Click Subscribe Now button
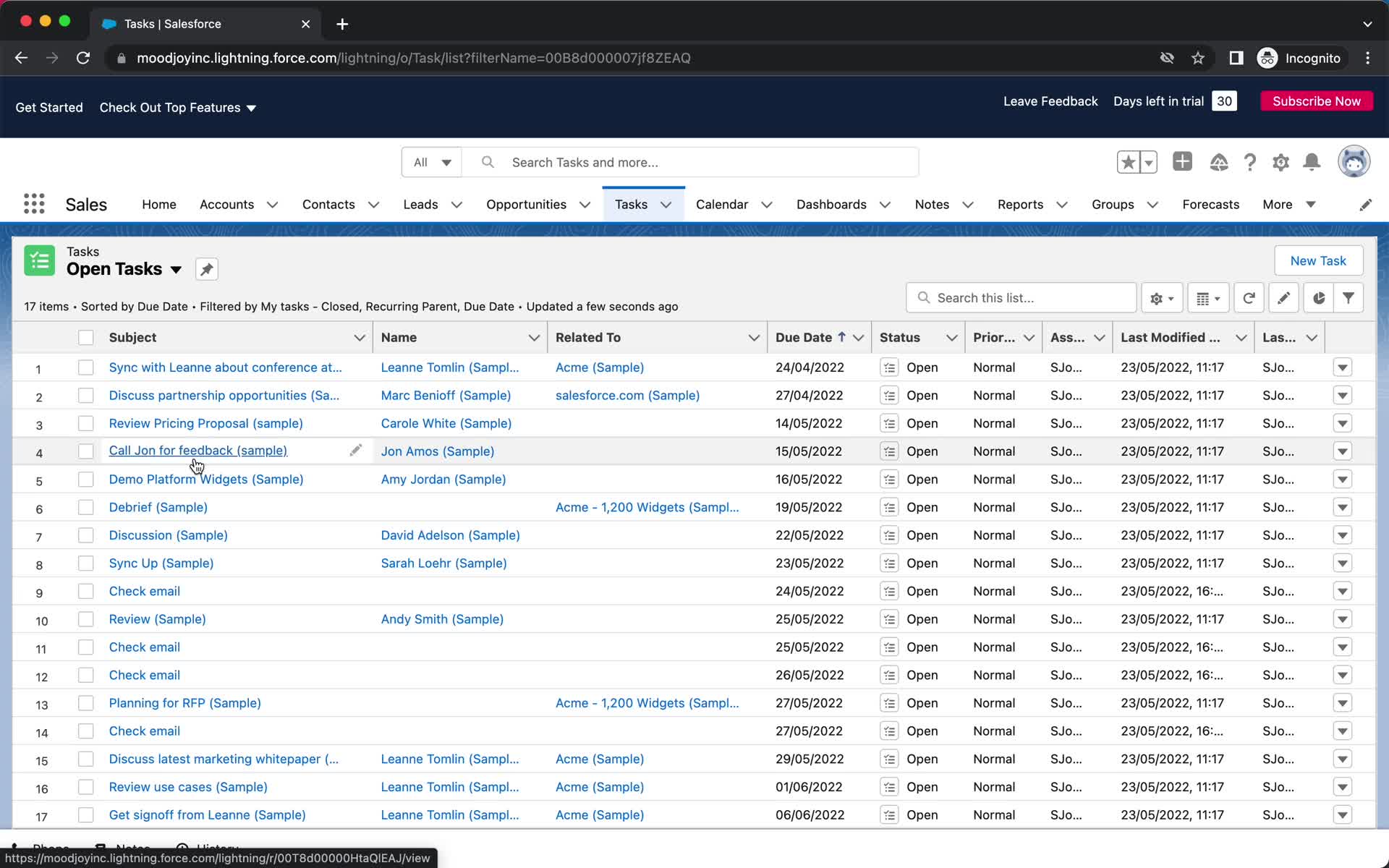Image resolution: width=1389 pixels, height=868 pixels. tap(1317, 101)
